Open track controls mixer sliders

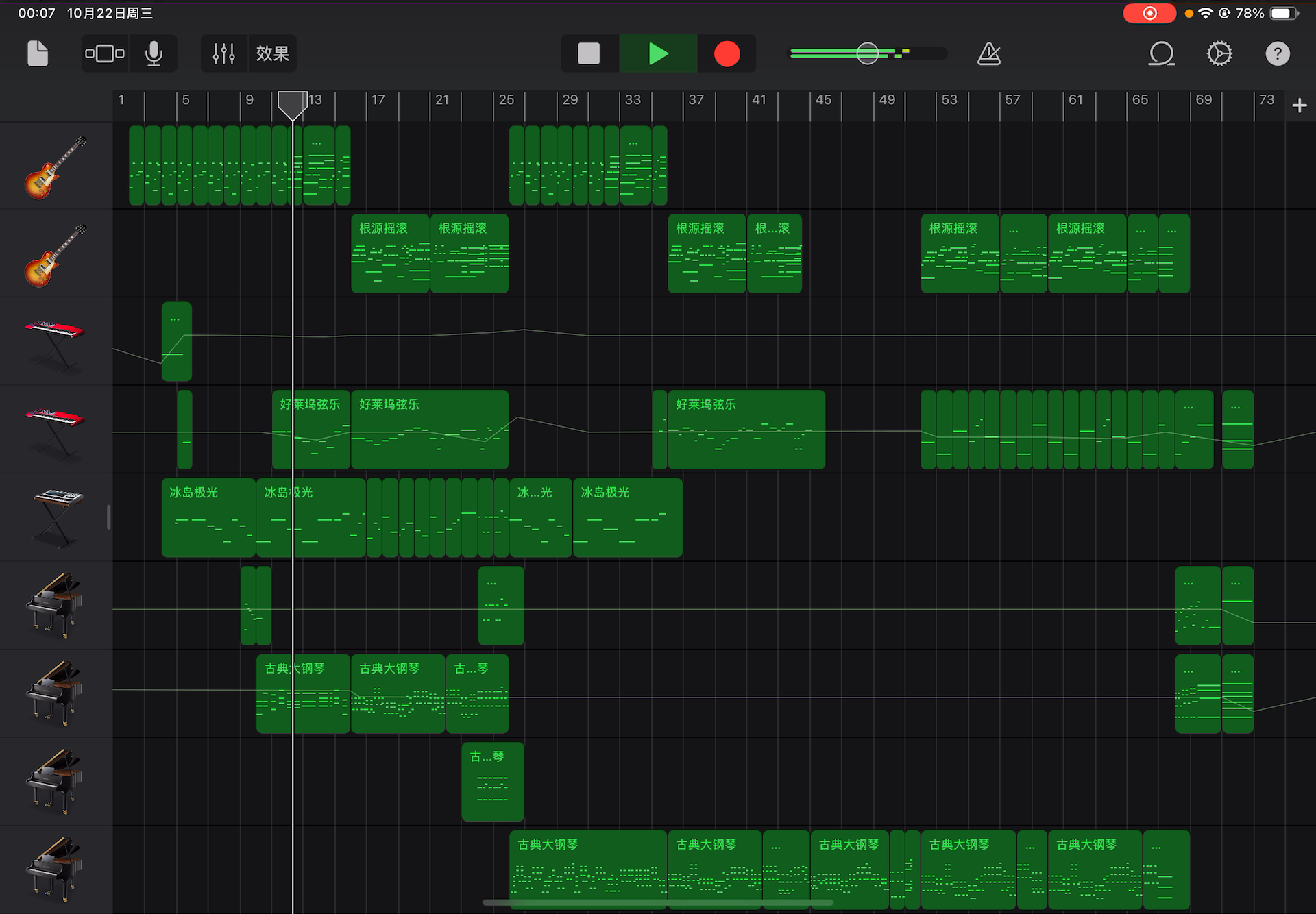coord(223,53)
